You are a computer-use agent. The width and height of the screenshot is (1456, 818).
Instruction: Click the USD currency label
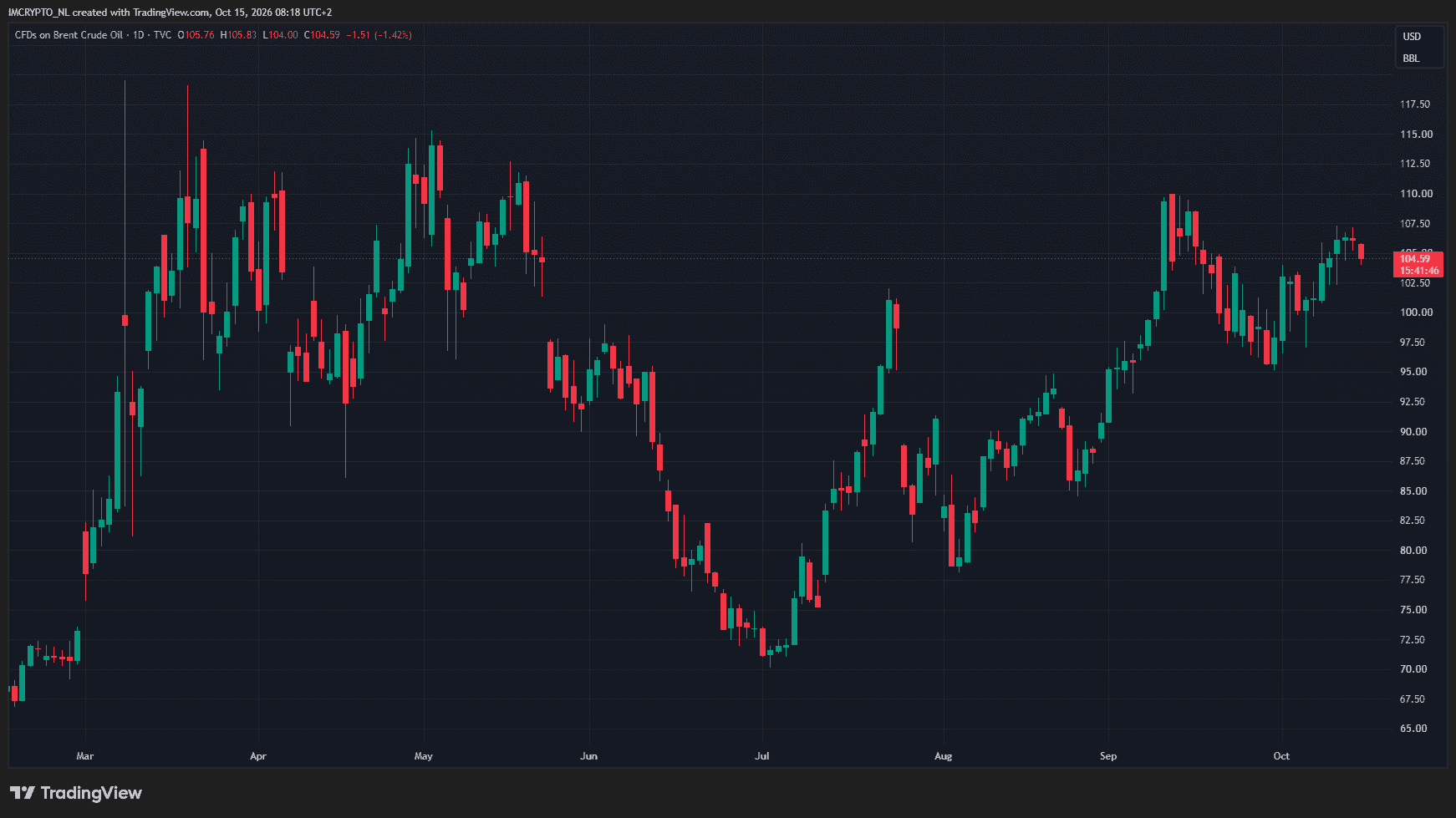(1412, 37)
